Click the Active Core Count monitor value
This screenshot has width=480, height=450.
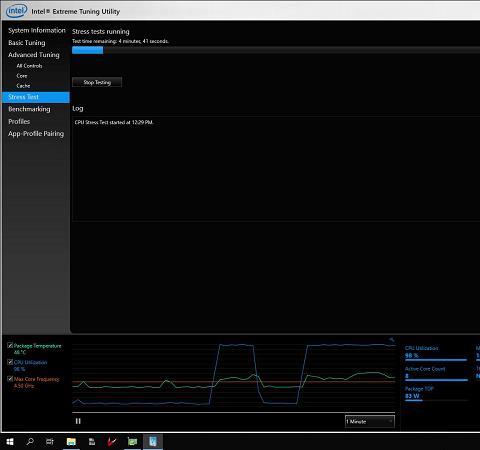(407, 376)
